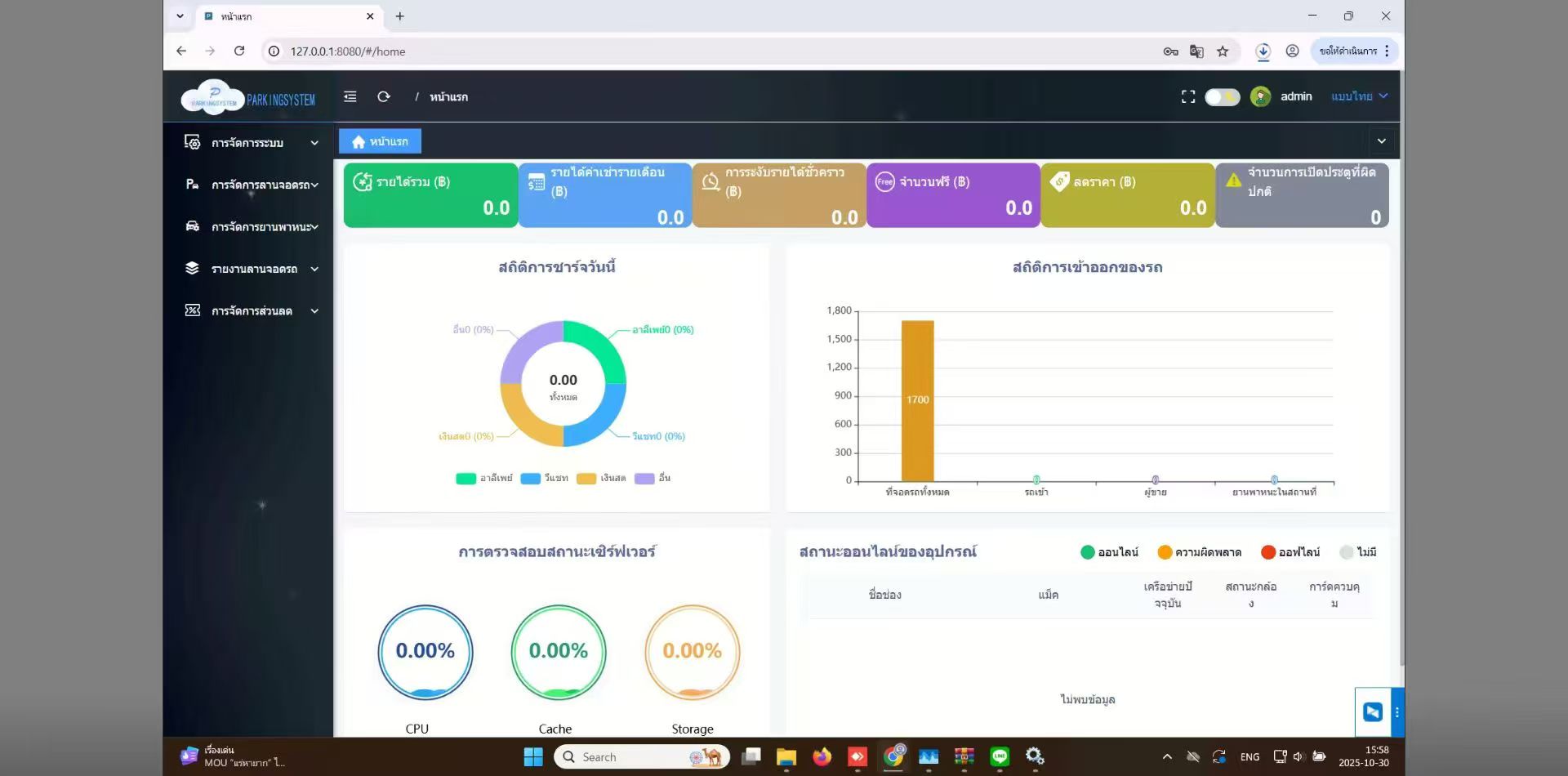Open the การจัดการส่วนลด sidebar menu item
Screen dimensions: 1568x776
click(252, 311)
